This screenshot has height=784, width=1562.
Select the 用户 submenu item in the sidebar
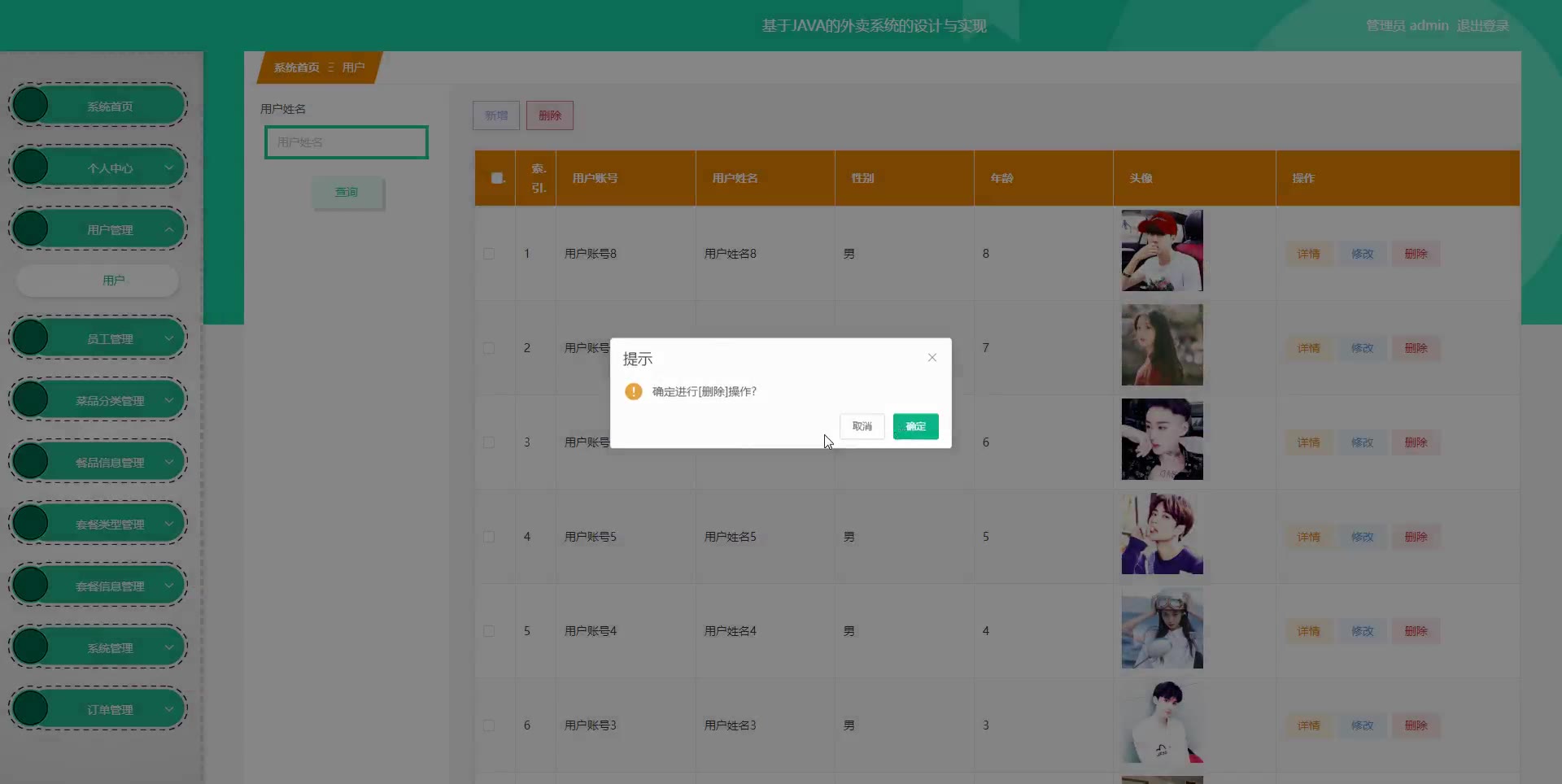point(98,281)
